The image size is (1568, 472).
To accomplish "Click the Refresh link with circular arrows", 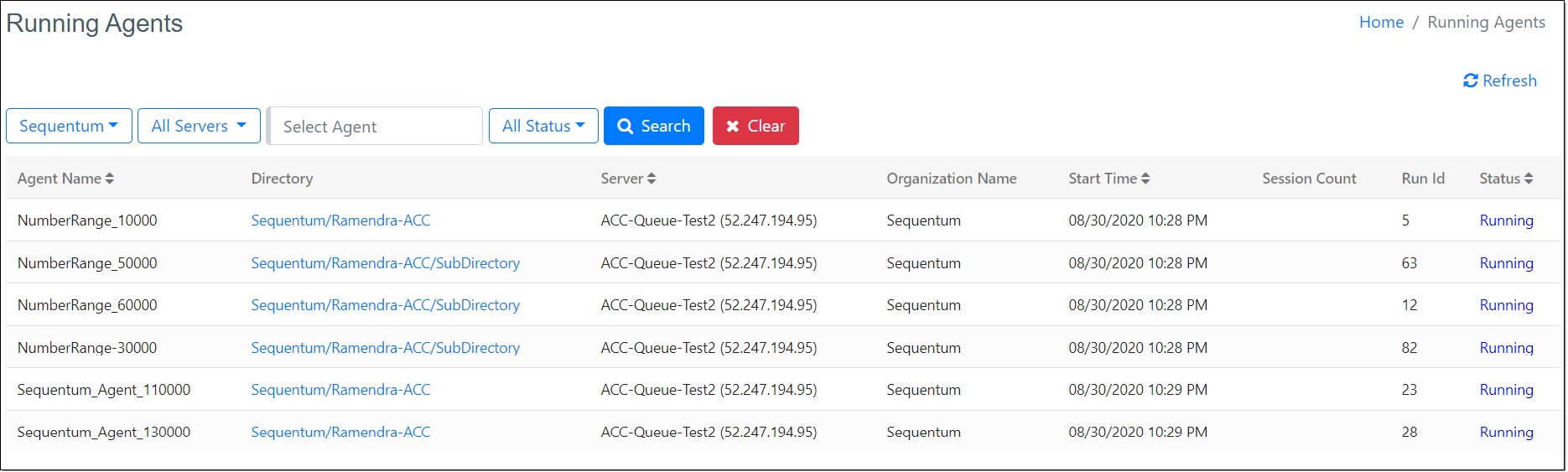I will coord(1500,80).
